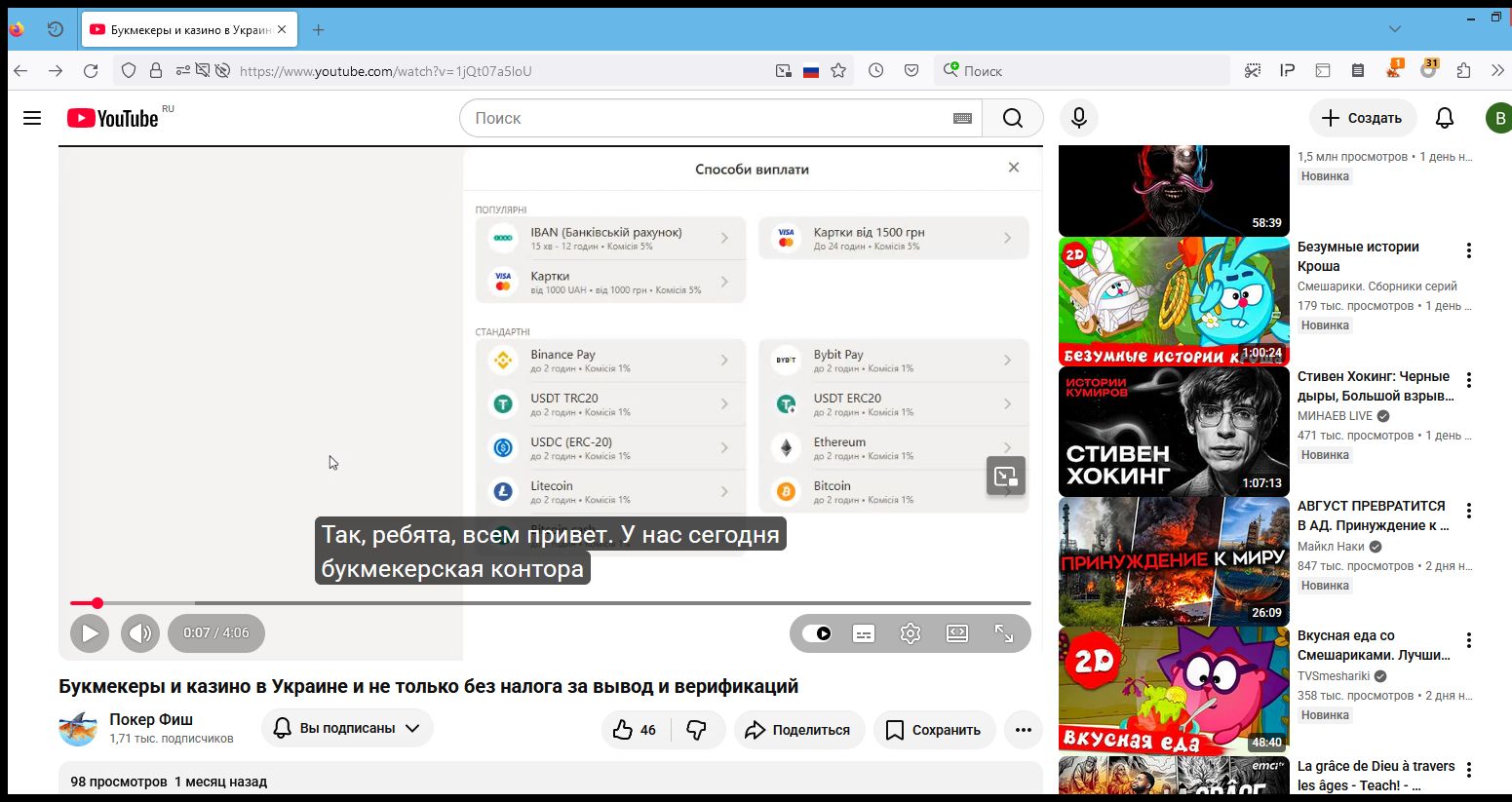Click Создать create button
The image size is (1512, 802).
pos(1363,118)
